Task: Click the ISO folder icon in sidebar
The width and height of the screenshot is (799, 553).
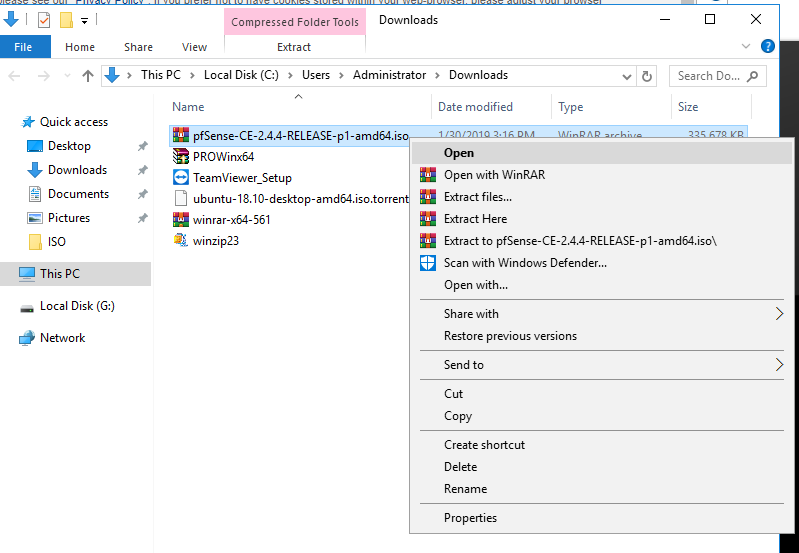Action: pyautogui.click(x=35, y=242)
